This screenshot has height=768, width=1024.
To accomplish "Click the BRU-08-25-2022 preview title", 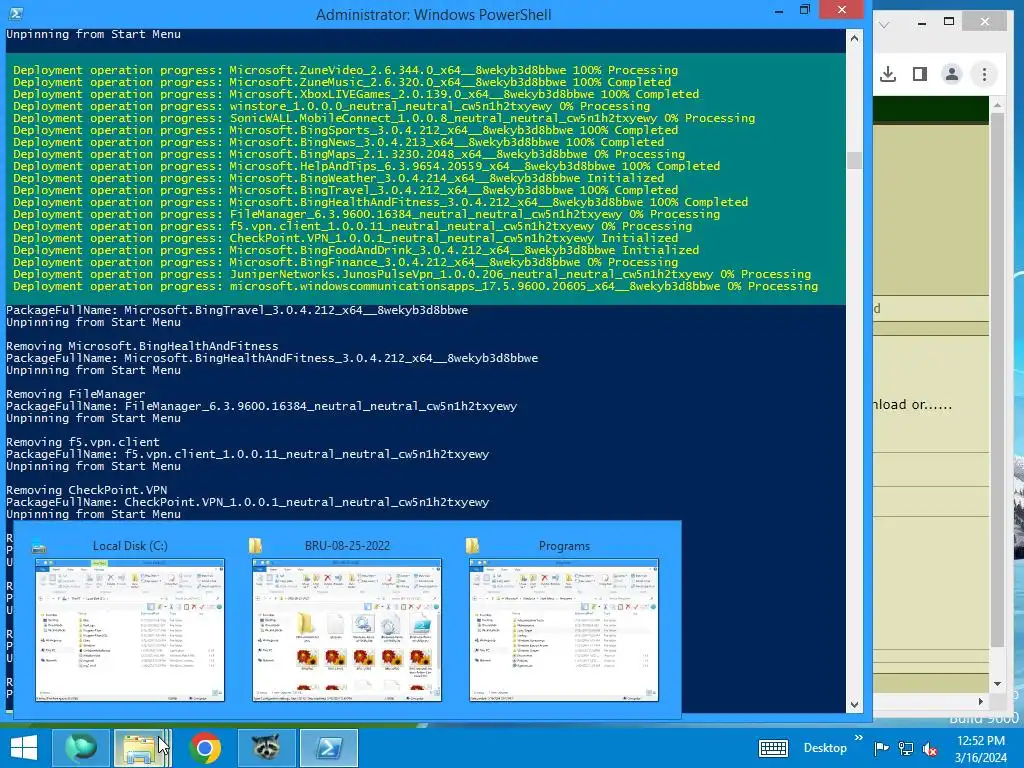I will tap(347, 546).
